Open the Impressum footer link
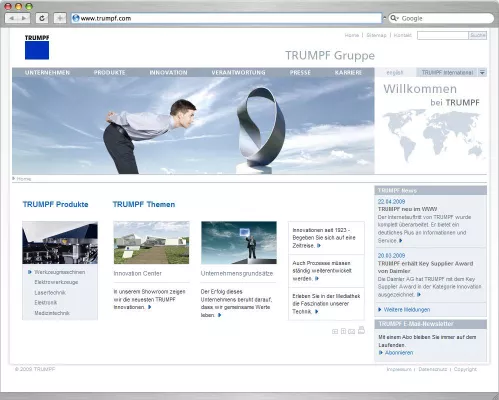This screenshot has width=499, height=400. coord(399,369)
